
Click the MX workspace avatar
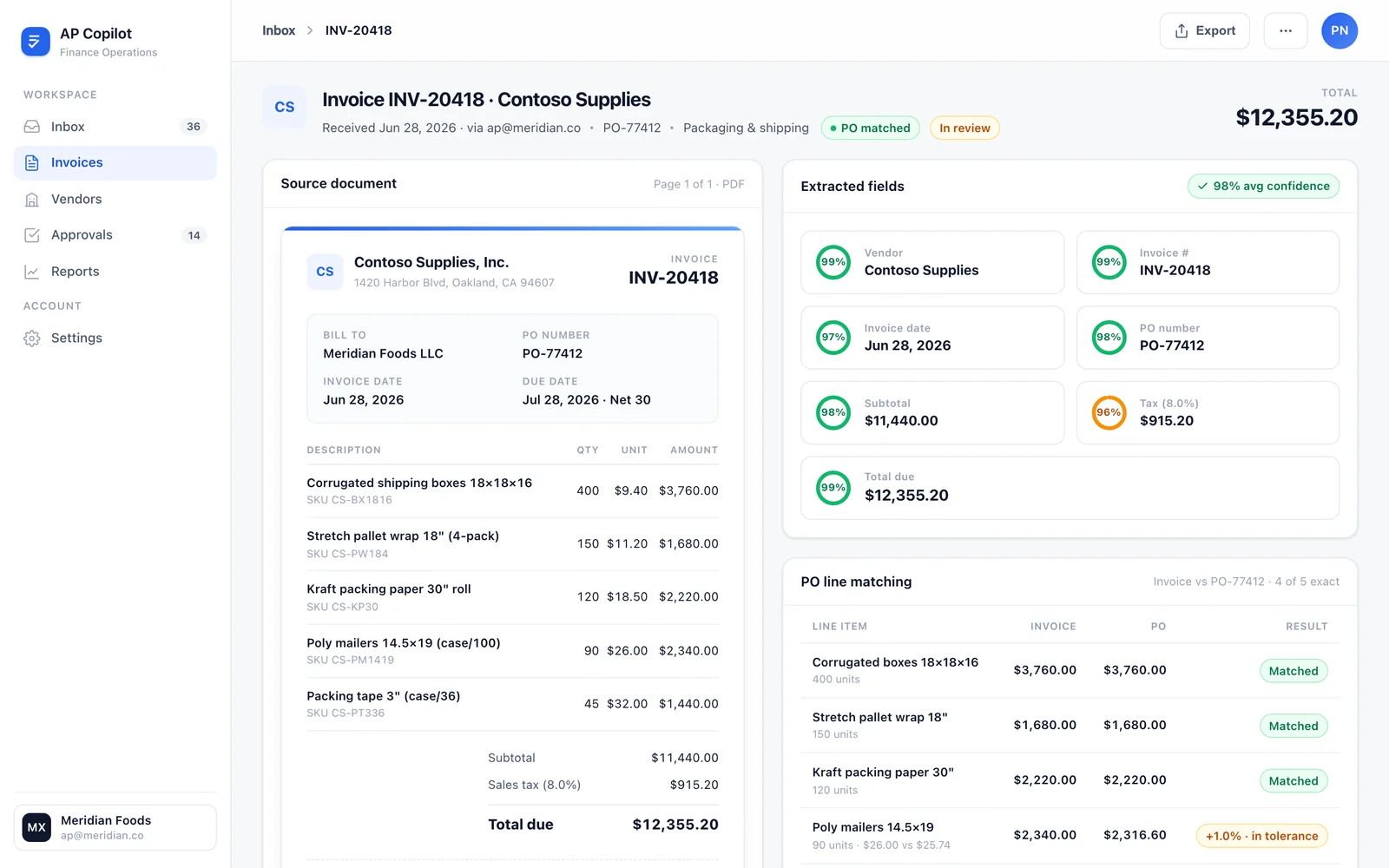(36, 827)
